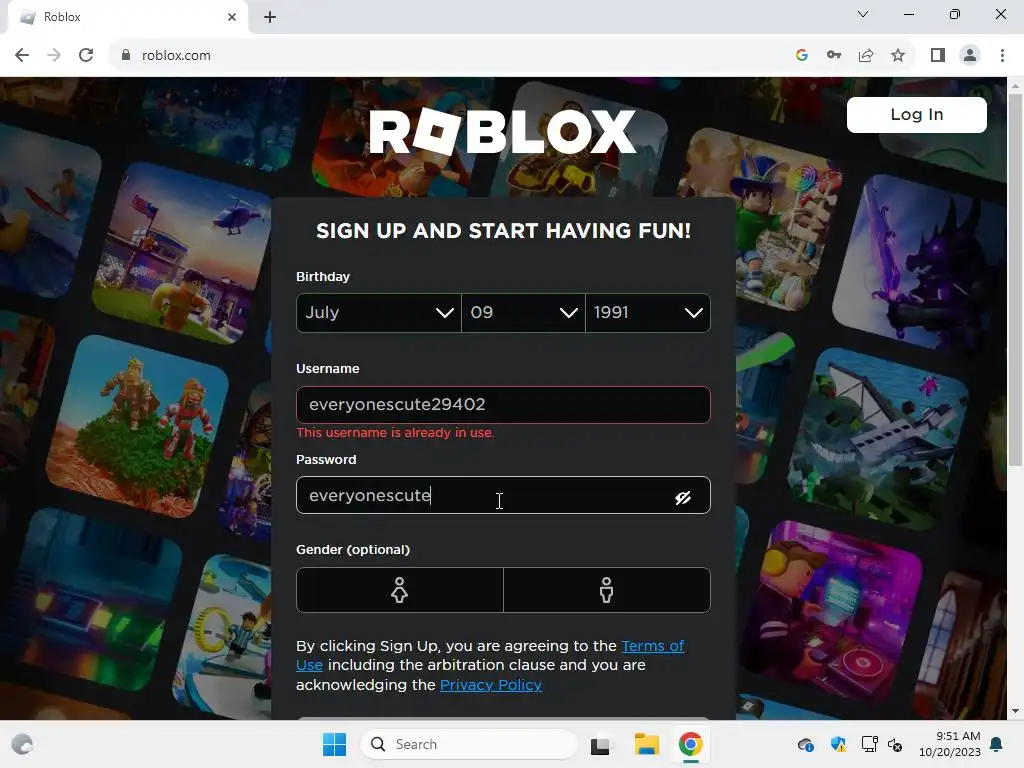Share this page via share icon
The image size is (1024, 768).
tap(866, 56)
